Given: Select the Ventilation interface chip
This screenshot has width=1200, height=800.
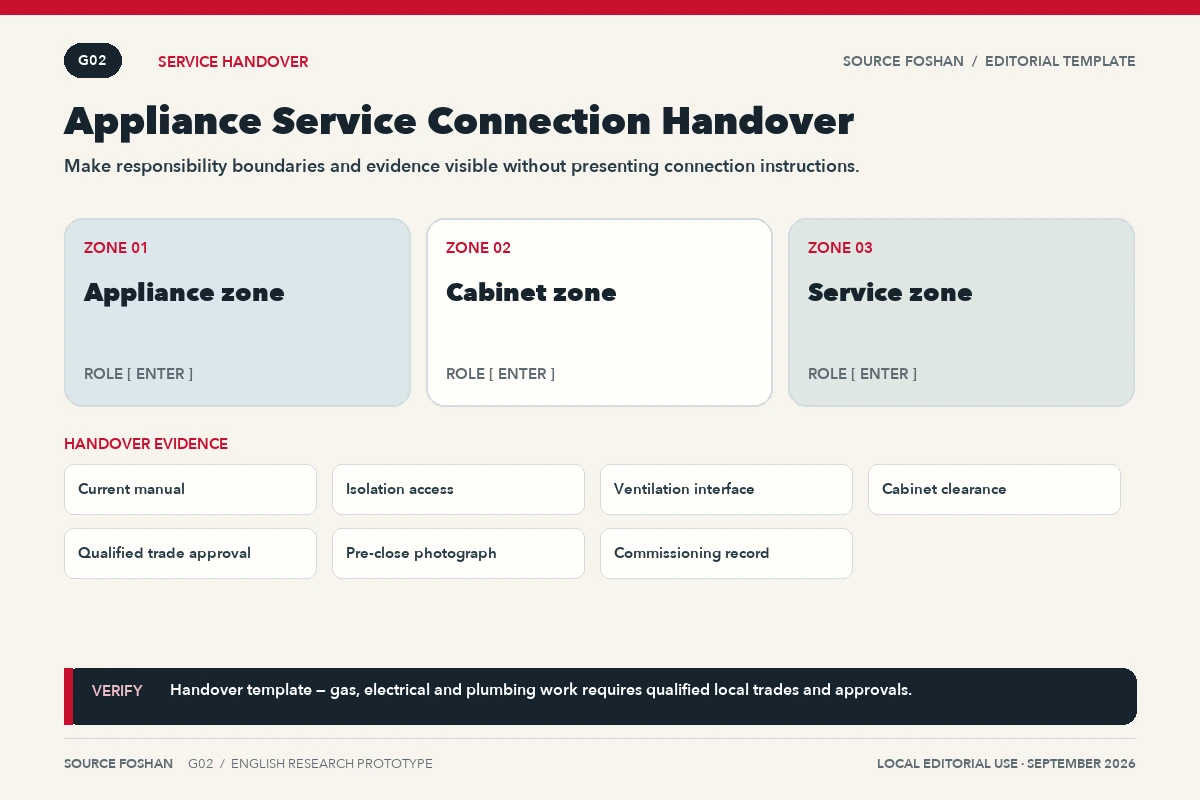Looking at the screenshot, I should pos(727,490).
